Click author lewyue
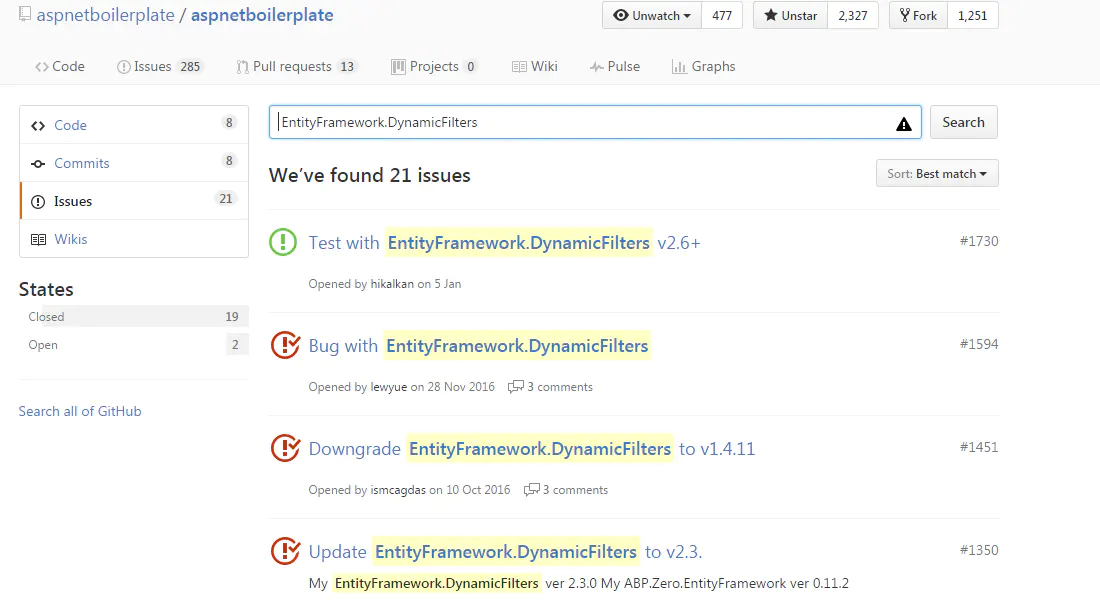The height and width of the screenshot is (604, 1100). click(x=389, y=387)
